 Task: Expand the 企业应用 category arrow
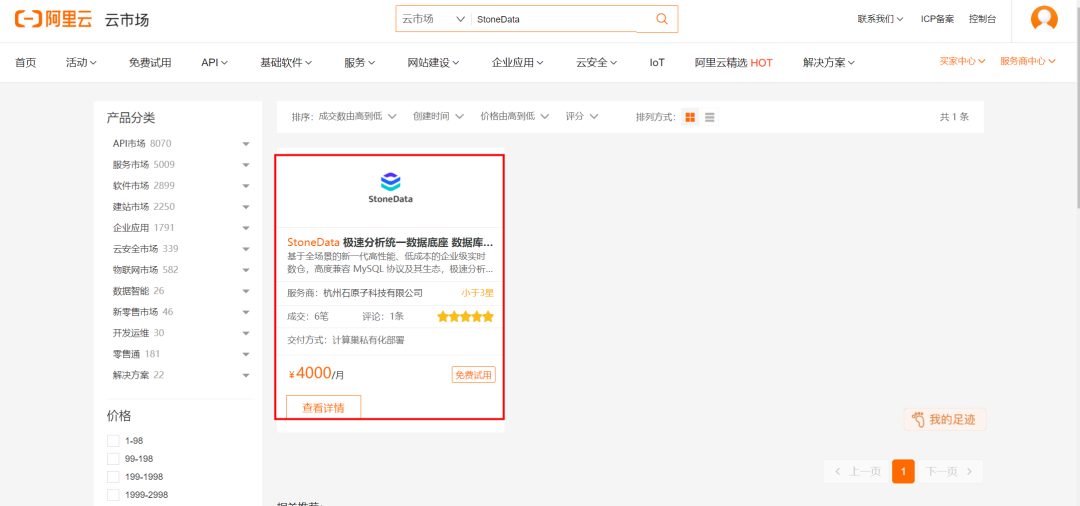(x=246, y=228)
